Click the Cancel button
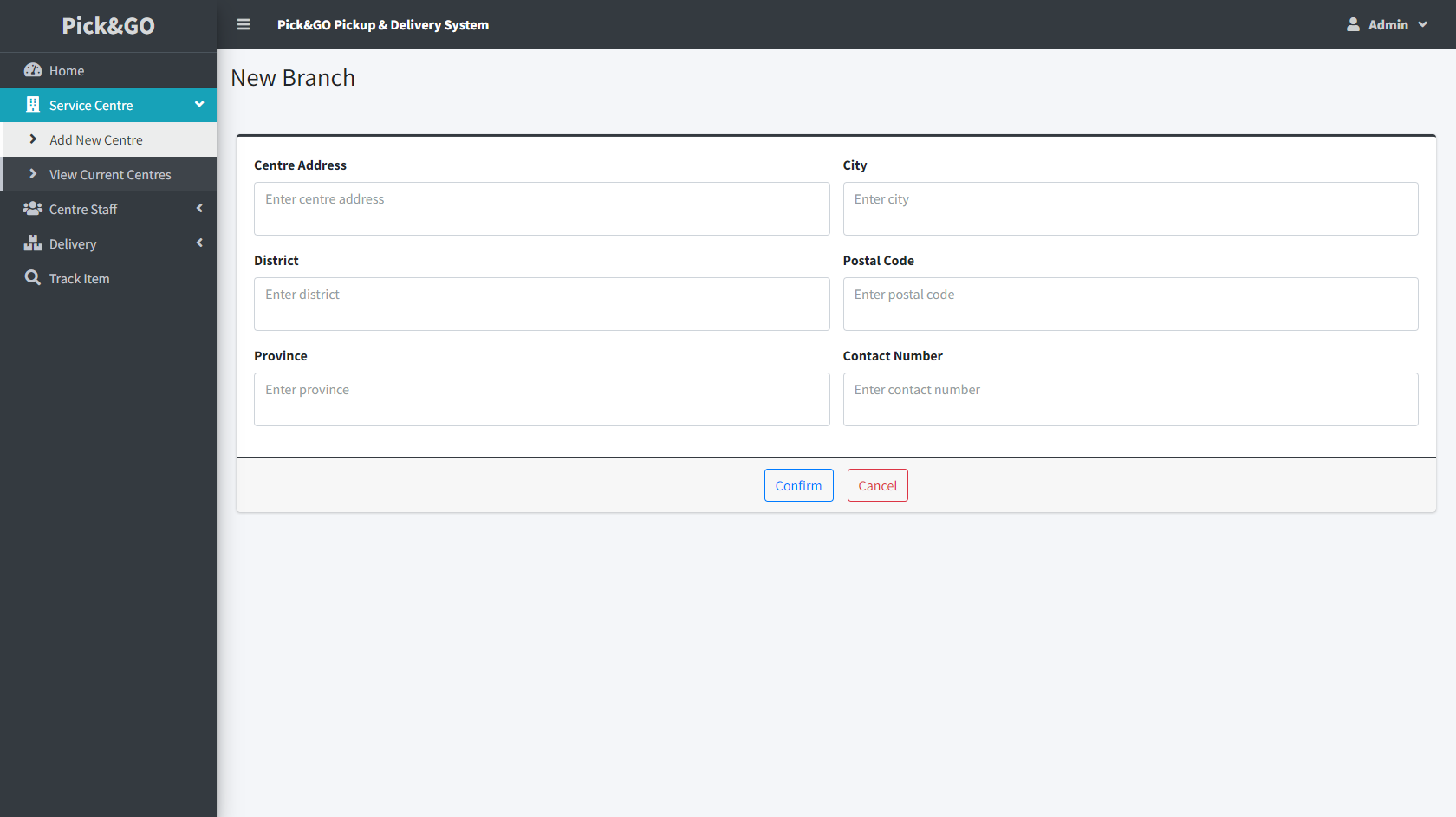The width and height of the screenshot is (1456, 817). point(877,485)
